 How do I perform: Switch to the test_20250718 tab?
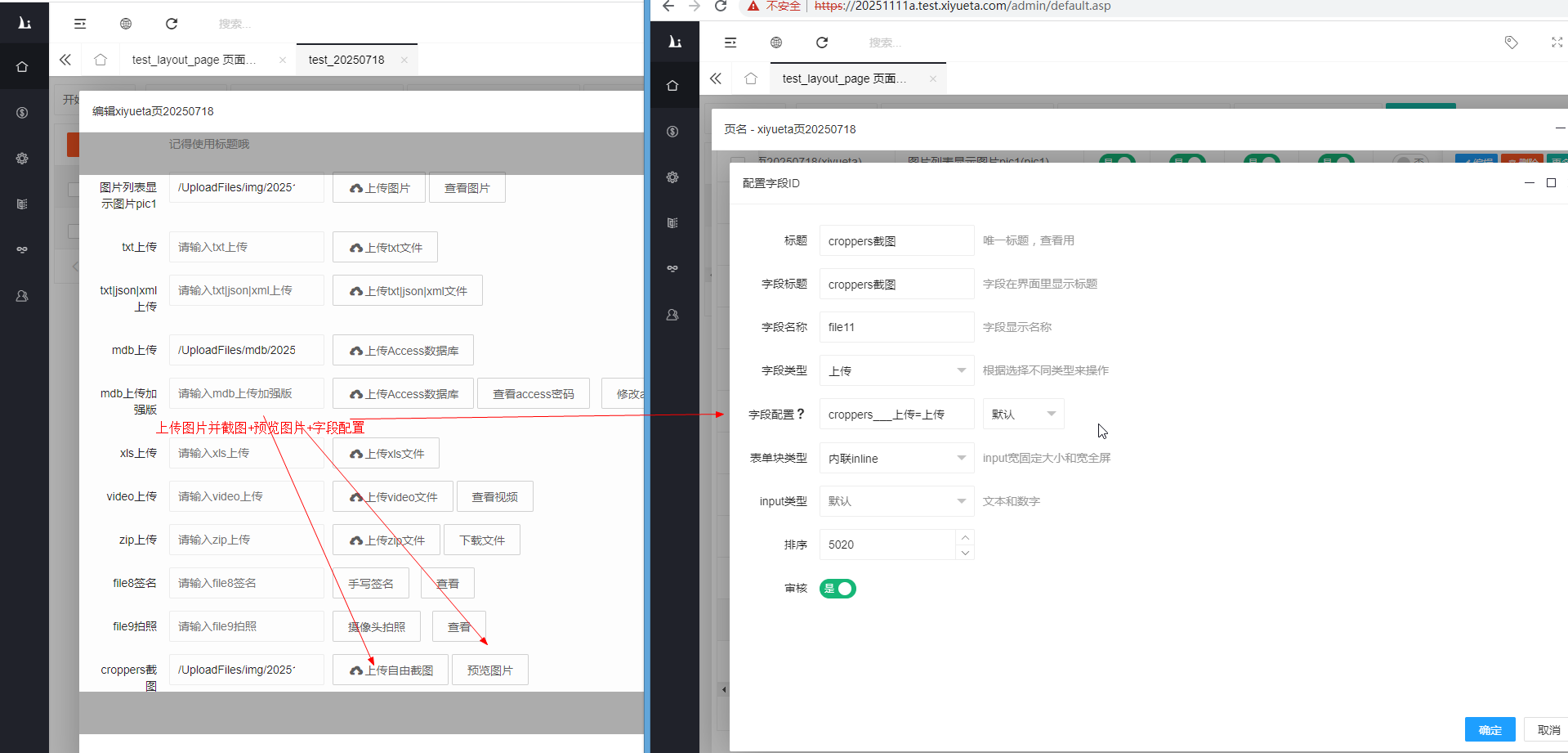pos(347,59)
